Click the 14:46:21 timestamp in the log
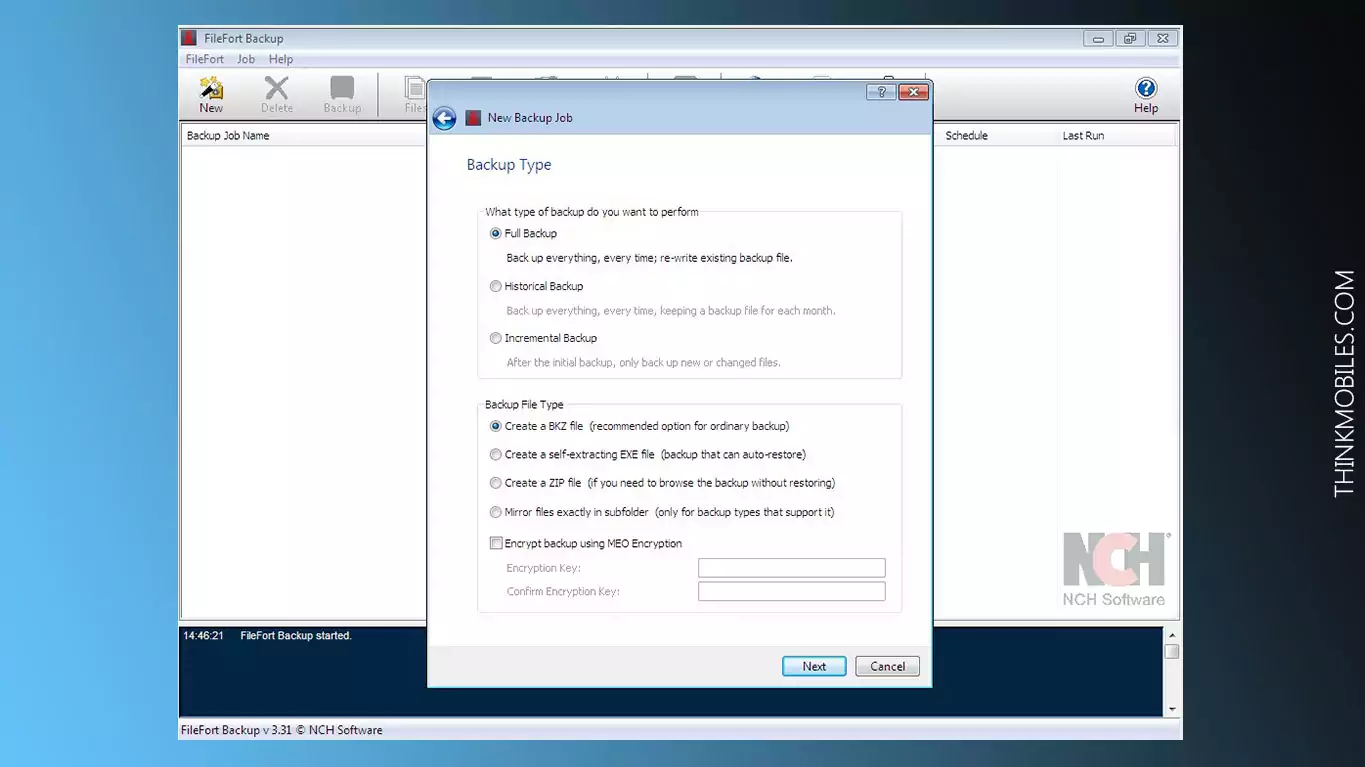 click(203, 636)
